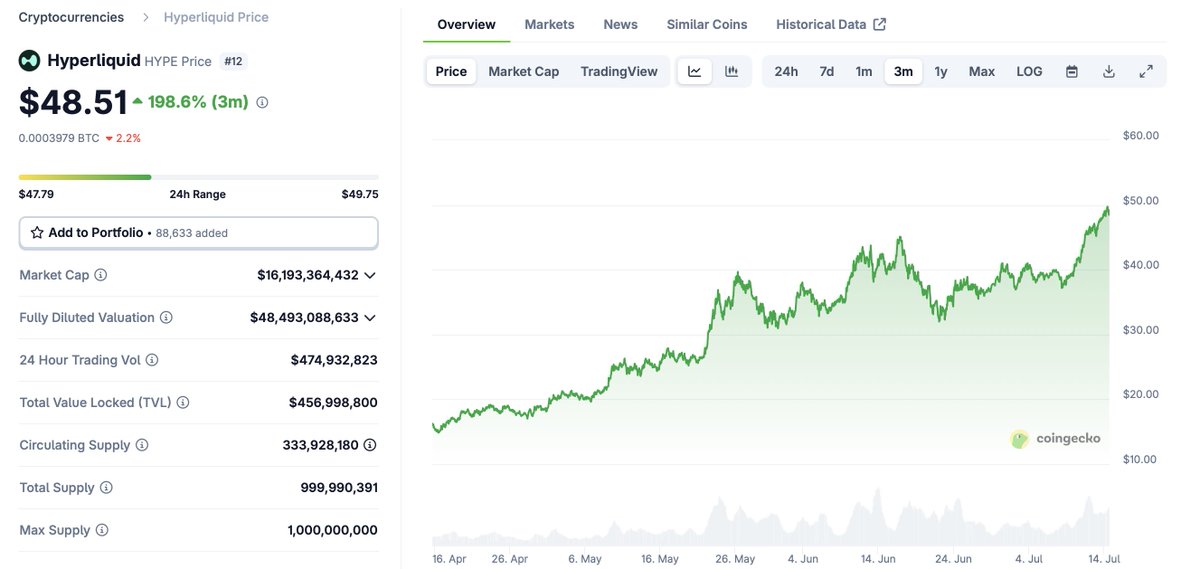This screenshot has height=569, width=1200.
Task: Click the #12 rank badge
Action: (233, 61)
